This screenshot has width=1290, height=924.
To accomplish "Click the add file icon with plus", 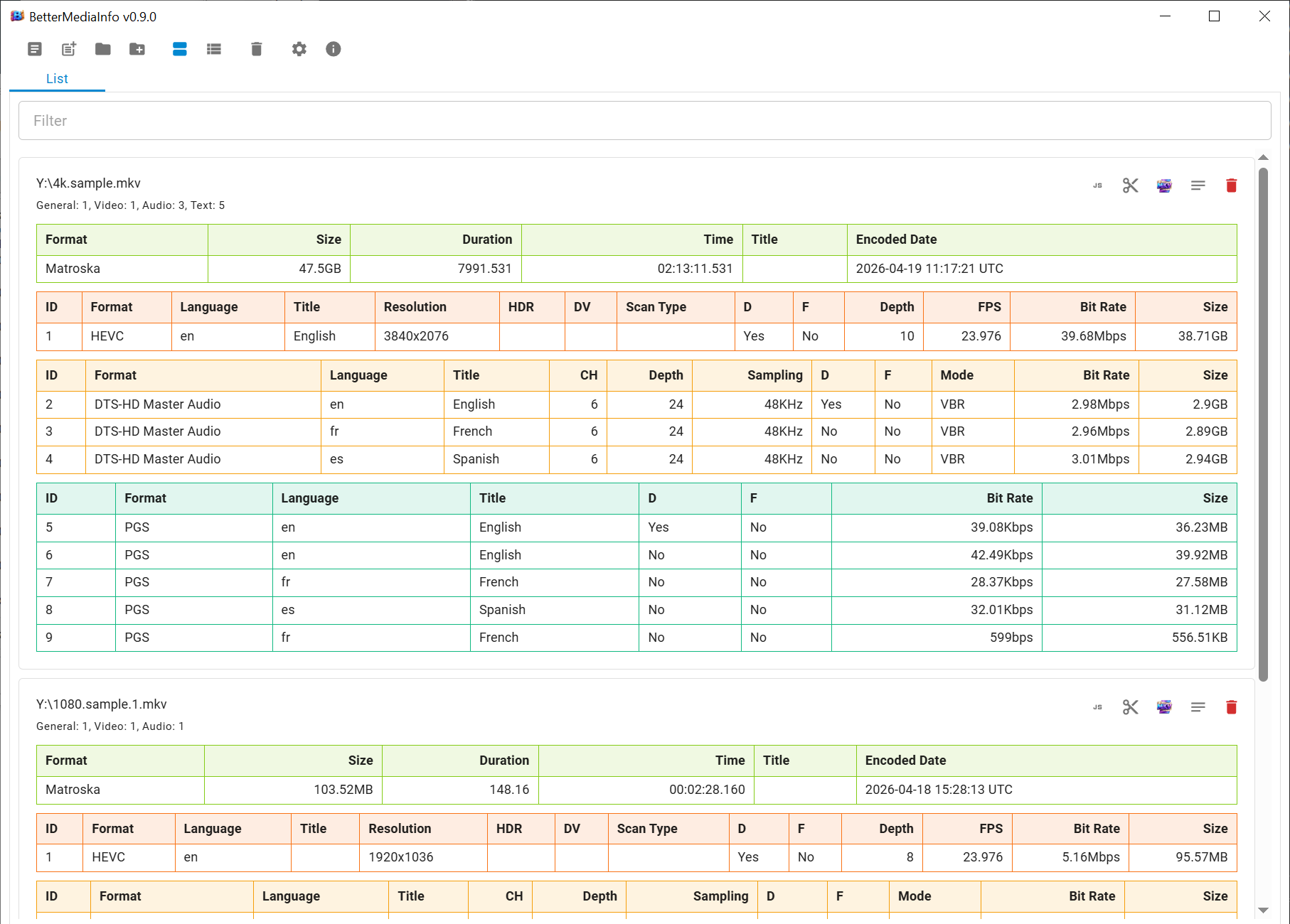I will coord(69,49).
